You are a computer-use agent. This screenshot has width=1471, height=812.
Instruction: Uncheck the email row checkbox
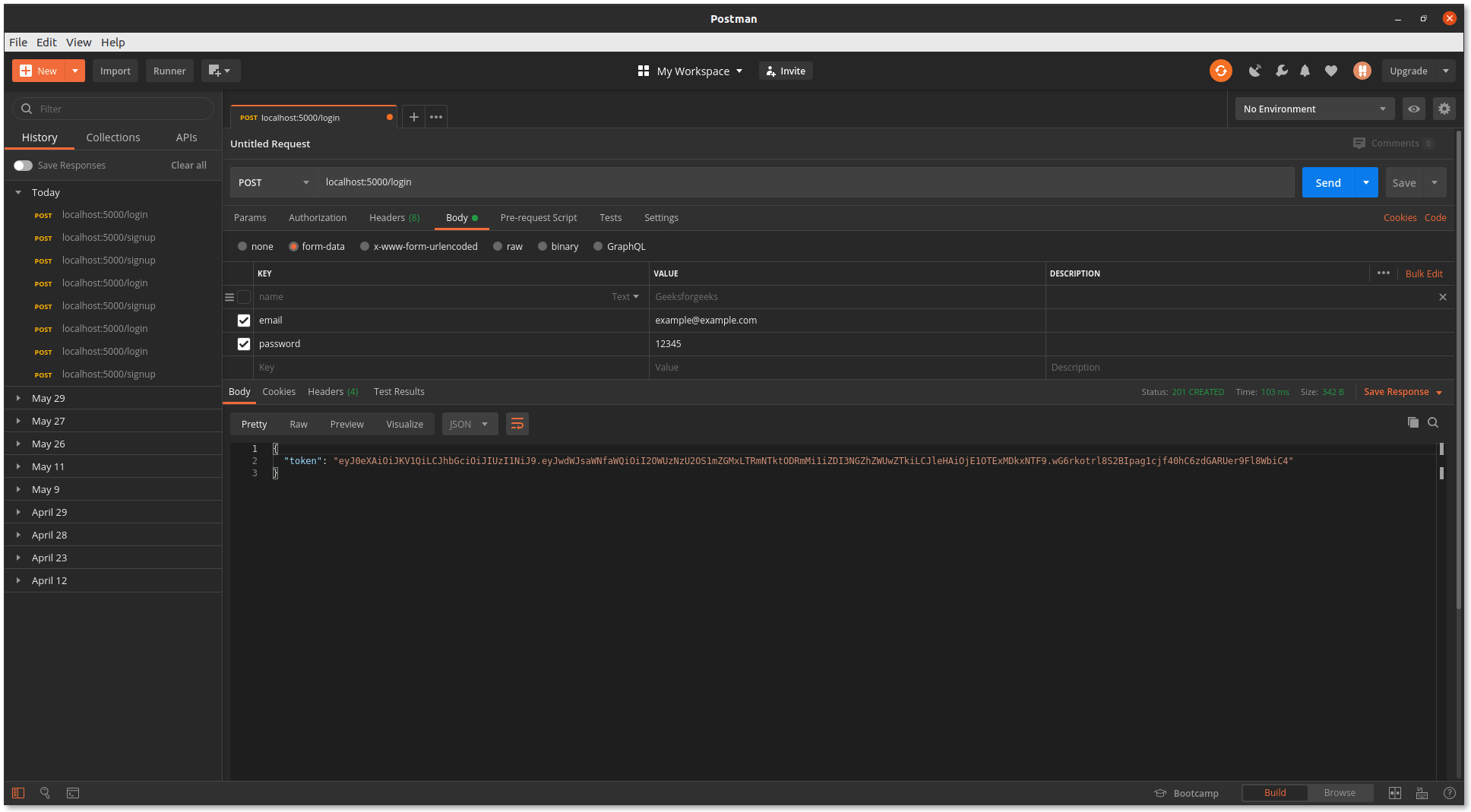[x=244, y=321]
